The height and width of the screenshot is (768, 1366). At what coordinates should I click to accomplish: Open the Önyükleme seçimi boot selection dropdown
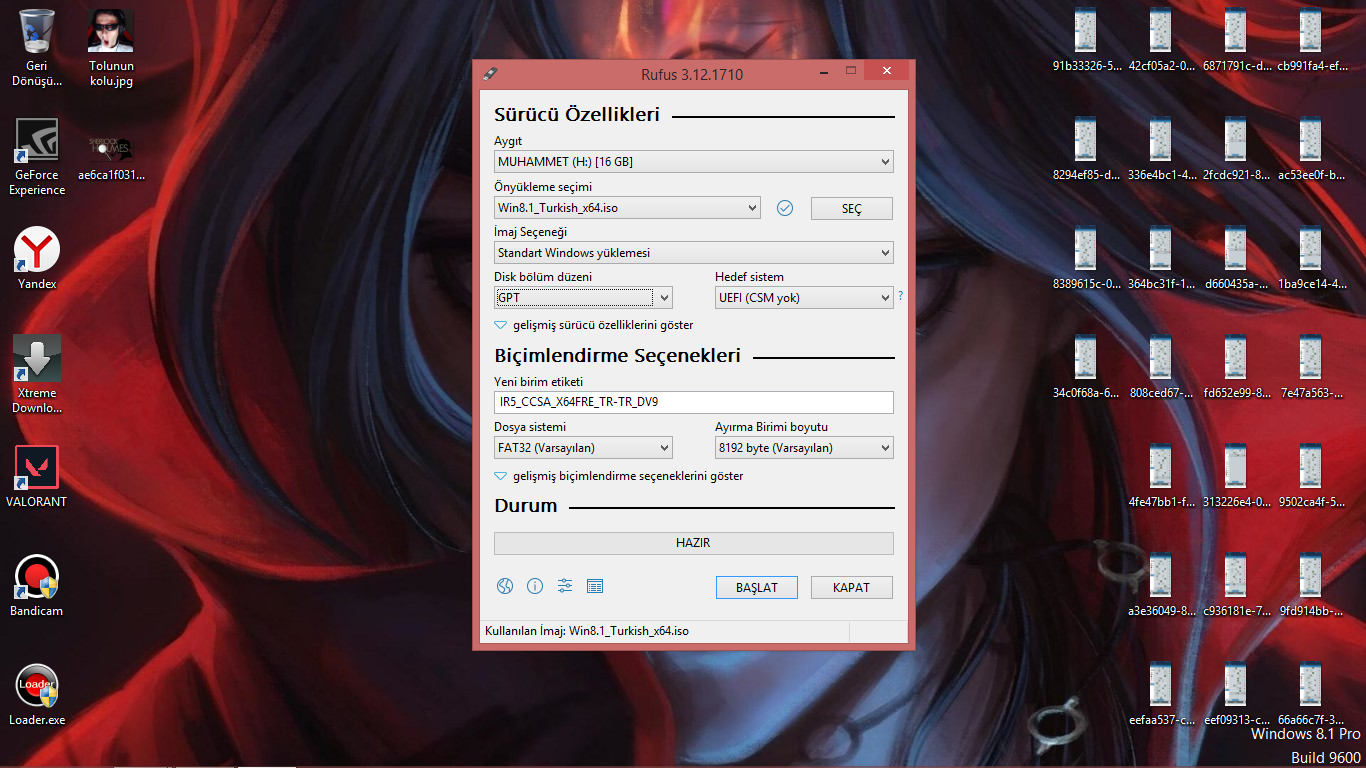pos(627,208)
